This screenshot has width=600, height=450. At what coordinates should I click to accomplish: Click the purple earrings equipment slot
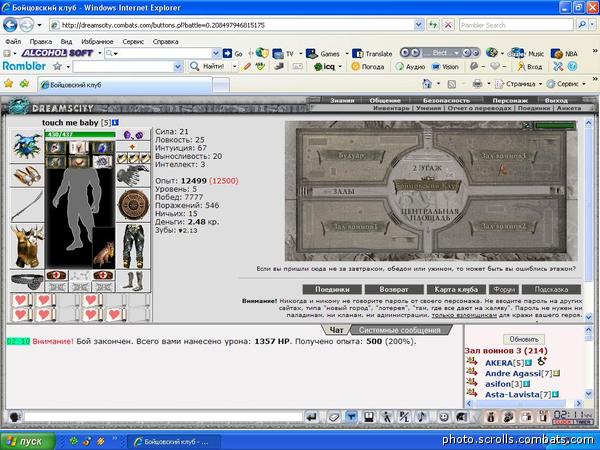click(x=133, y=135)
